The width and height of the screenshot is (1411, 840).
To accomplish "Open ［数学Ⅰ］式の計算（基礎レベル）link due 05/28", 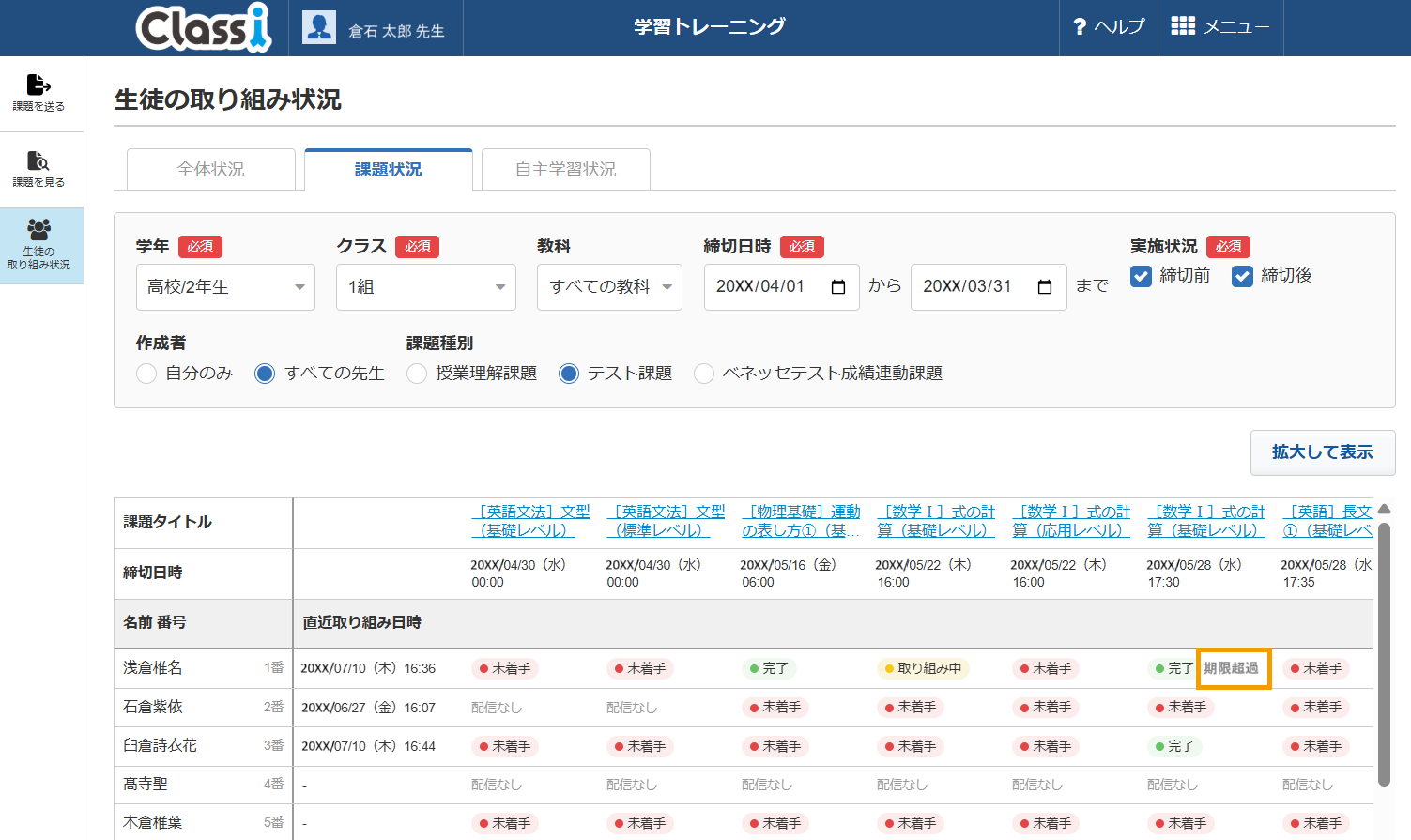I will (x=1206, y=521).
